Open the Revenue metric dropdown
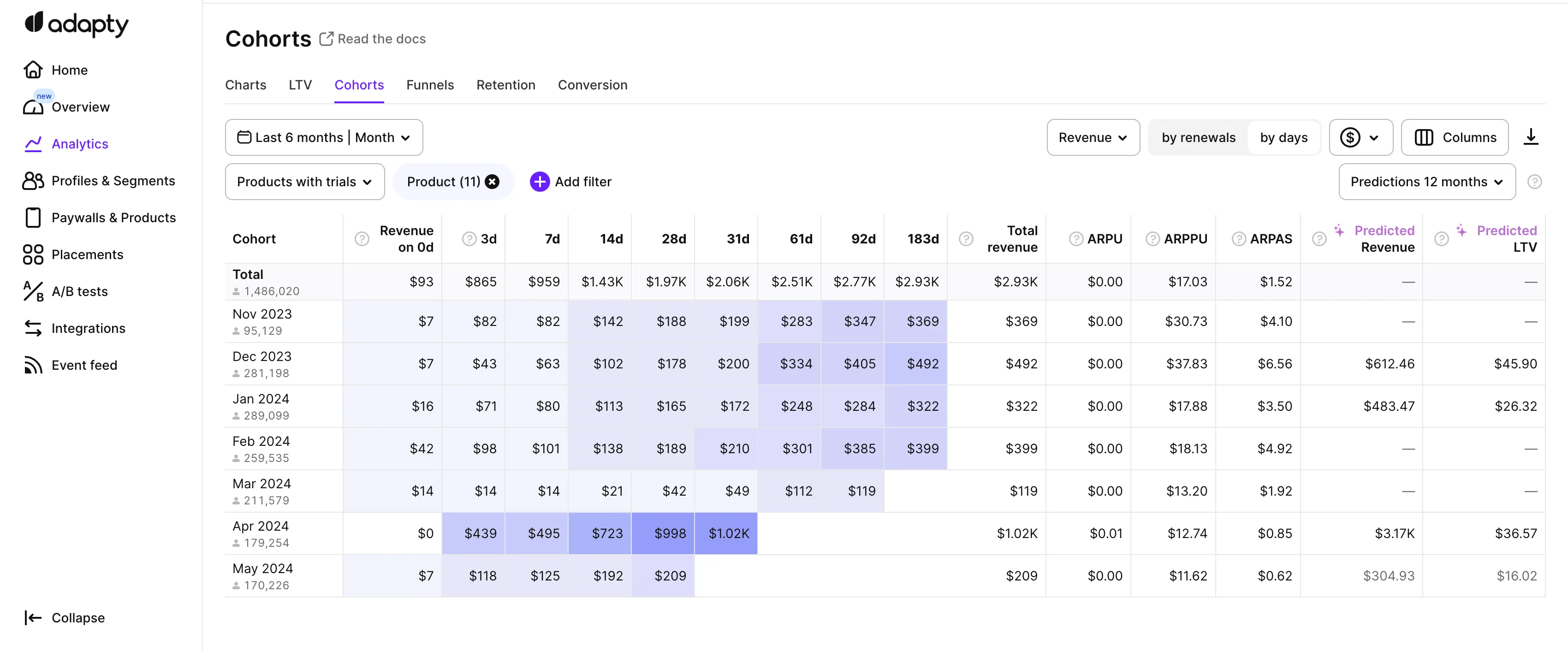Image resolution: width=1568 pixels, height=651 pixels. point(1093,137)
